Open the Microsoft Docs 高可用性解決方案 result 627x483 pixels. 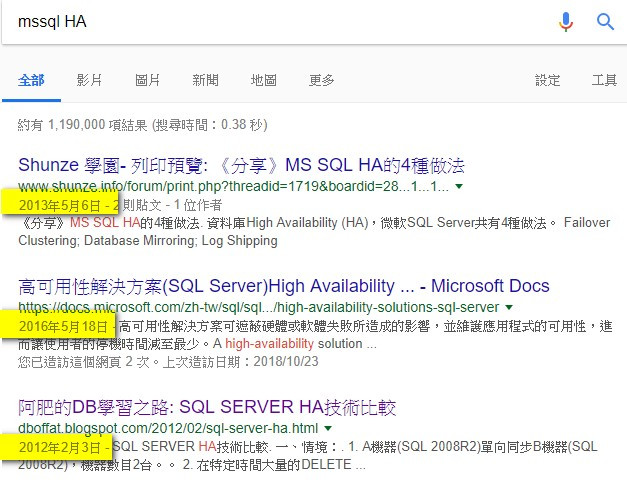pos(284,286)
